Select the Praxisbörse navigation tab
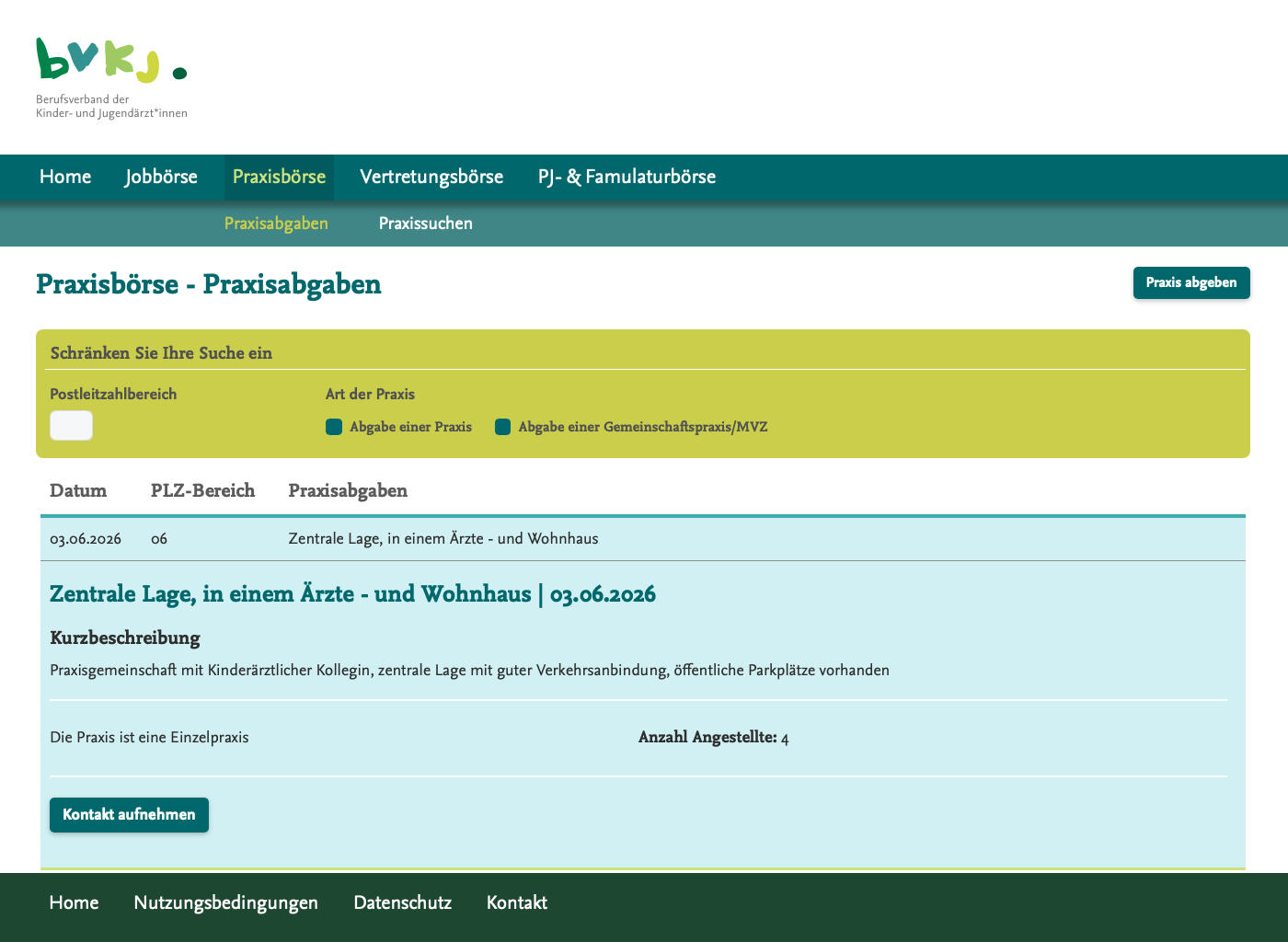1288x942 pixels. click(x=279, y=177)
